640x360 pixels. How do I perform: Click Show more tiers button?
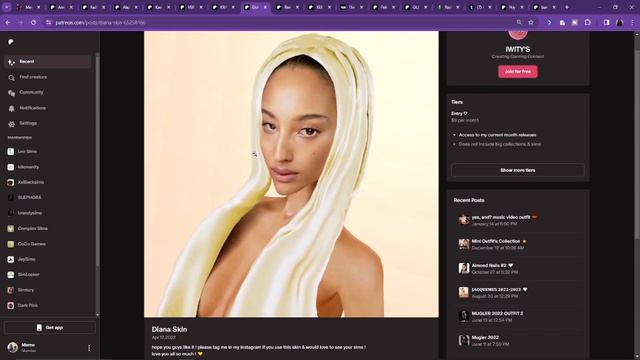pyautogui.click(x=518, y=170)
